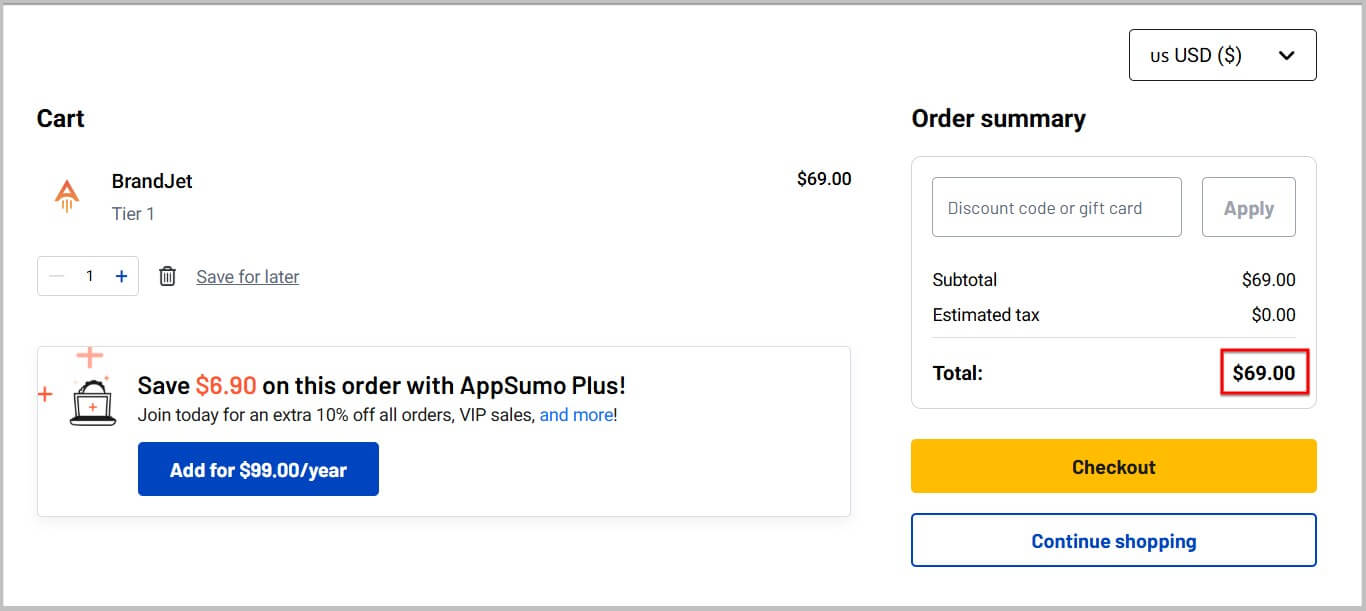This screenshot has height=611, width=1366.
Task: Remove BrandJet using the trash icon
Action: (x=167, y=276)
